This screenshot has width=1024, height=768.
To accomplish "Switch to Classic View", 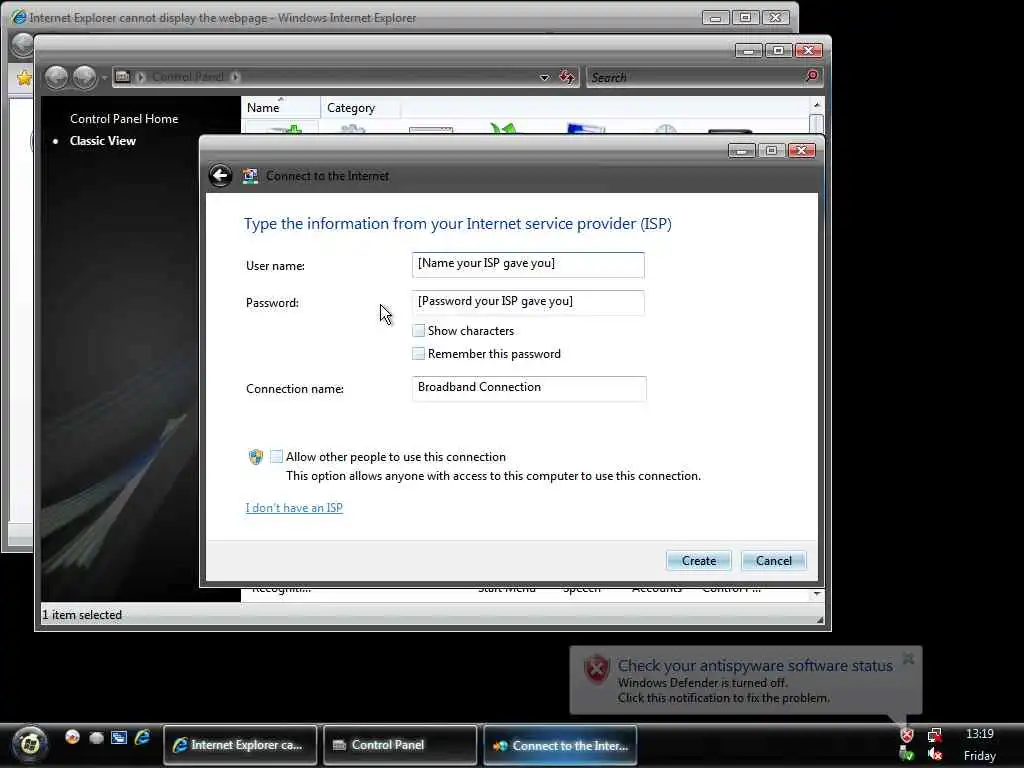I will tap(103, 140).
